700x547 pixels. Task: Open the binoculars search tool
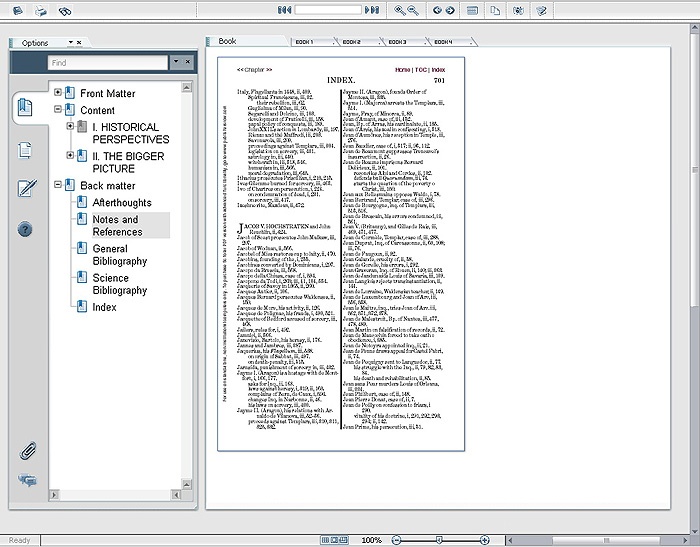coord(65,11)
